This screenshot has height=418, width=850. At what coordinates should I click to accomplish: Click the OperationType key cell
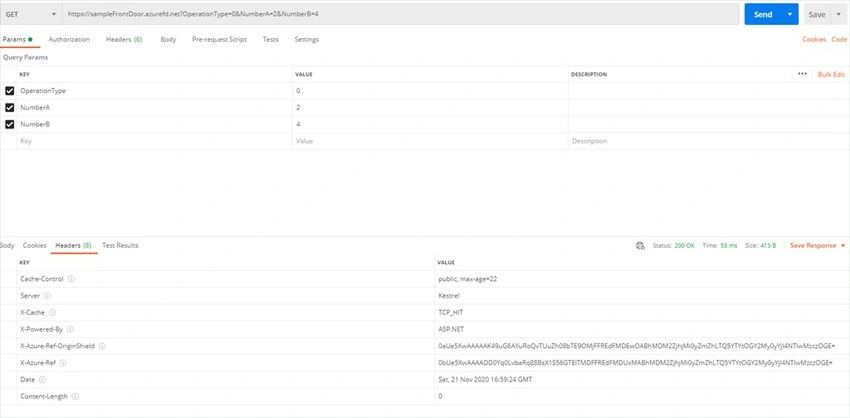tap(154, 91)
